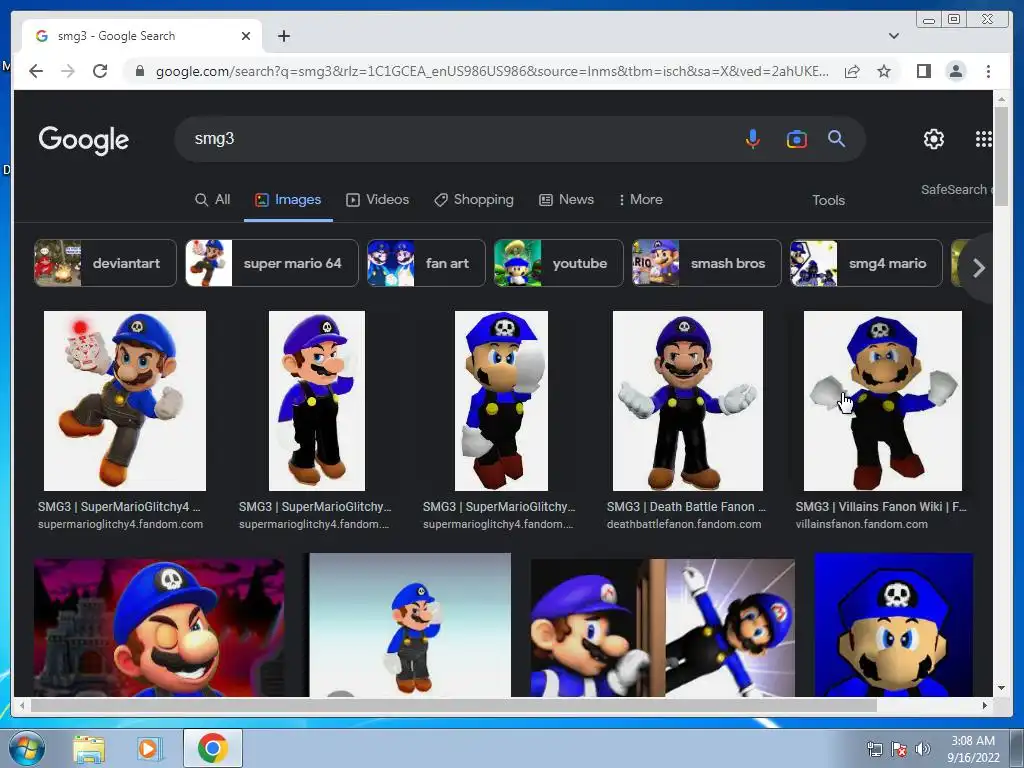The width and height of the screenshot is (1024, 768).
Task: Expand the More search categories menu
Action: click(640, 200)
